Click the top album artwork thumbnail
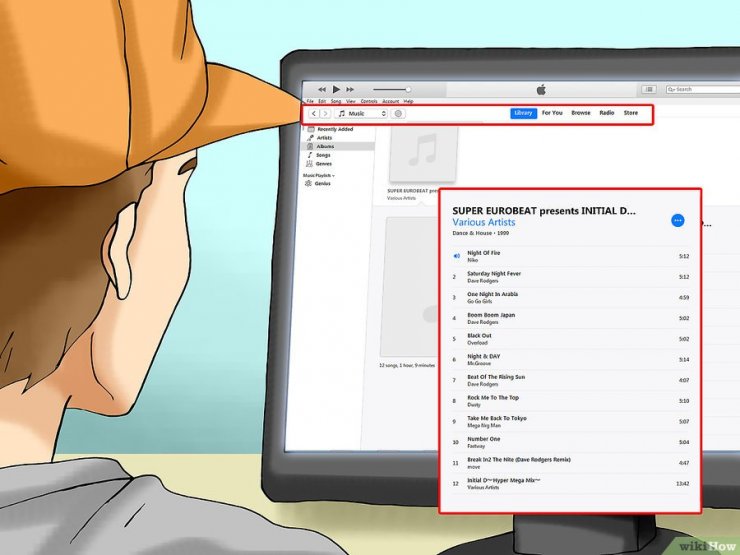 pos(423,153)
